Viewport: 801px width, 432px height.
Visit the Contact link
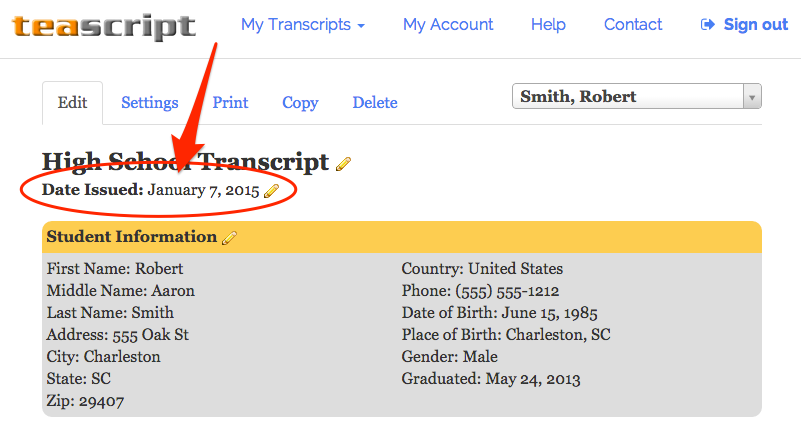click(633, 25)
